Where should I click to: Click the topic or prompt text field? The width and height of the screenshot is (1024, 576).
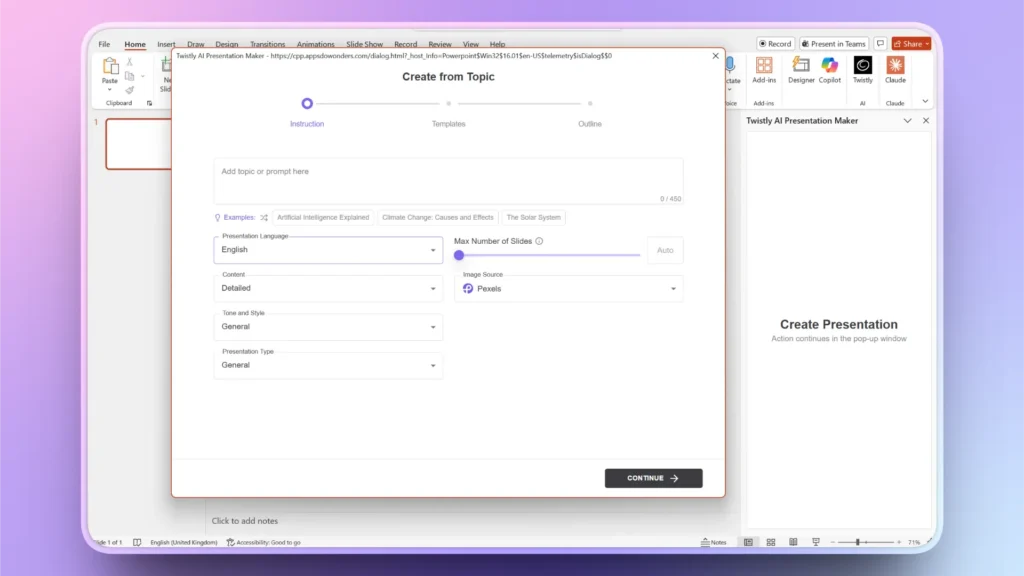coord(448,181)
